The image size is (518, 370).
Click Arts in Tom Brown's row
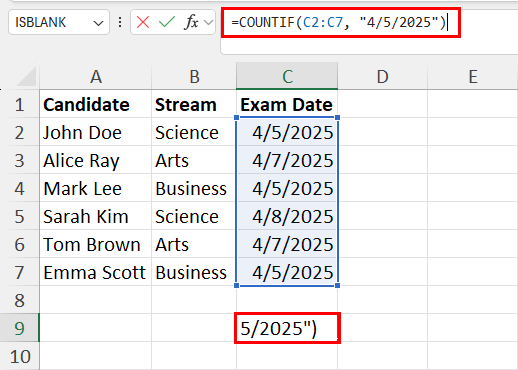[x=194, y=244]
